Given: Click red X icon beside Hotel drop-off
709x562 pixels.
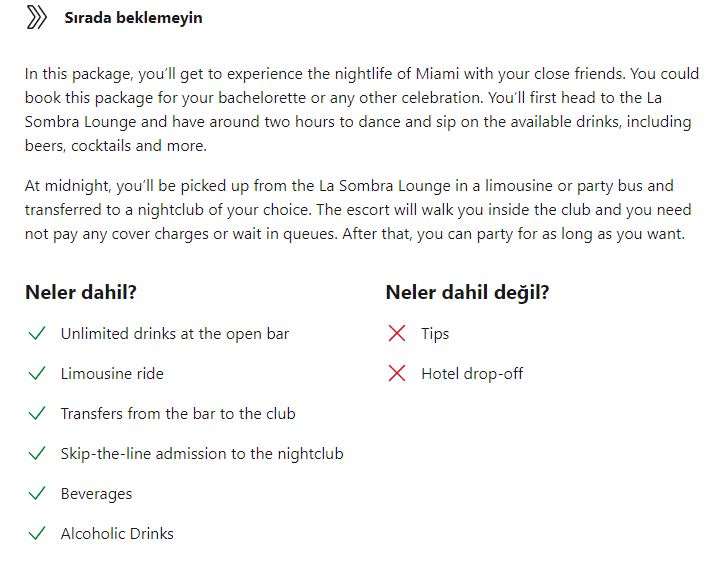Looking at the screenshot, I should (397, 373).
